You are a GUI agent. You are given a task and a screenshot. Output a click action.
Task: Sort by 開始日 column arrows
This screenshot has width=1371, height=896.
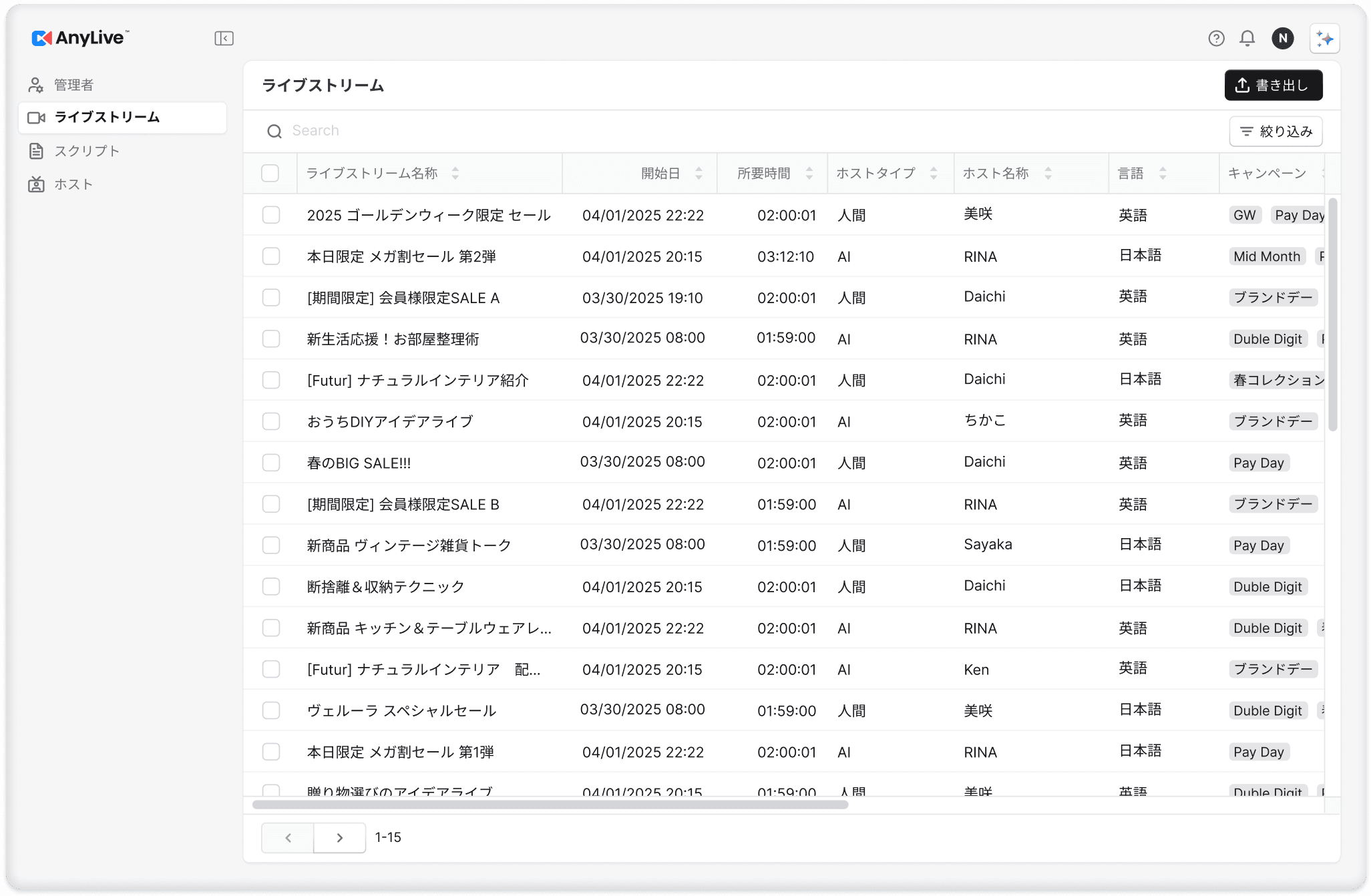click(699, 174)
